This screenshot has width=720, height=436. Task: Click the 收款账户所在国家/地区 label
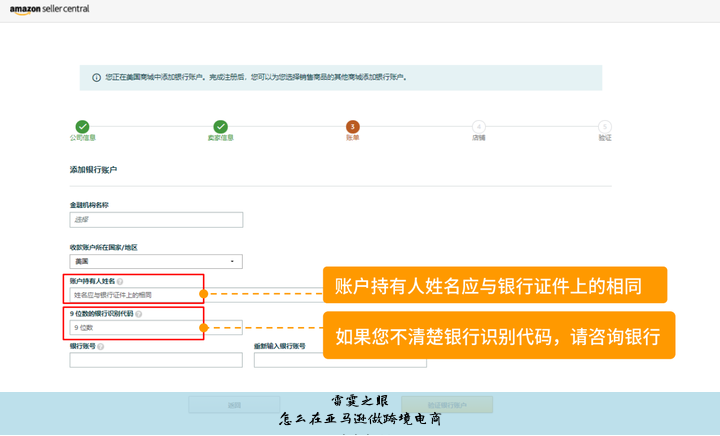coord(104,247)
